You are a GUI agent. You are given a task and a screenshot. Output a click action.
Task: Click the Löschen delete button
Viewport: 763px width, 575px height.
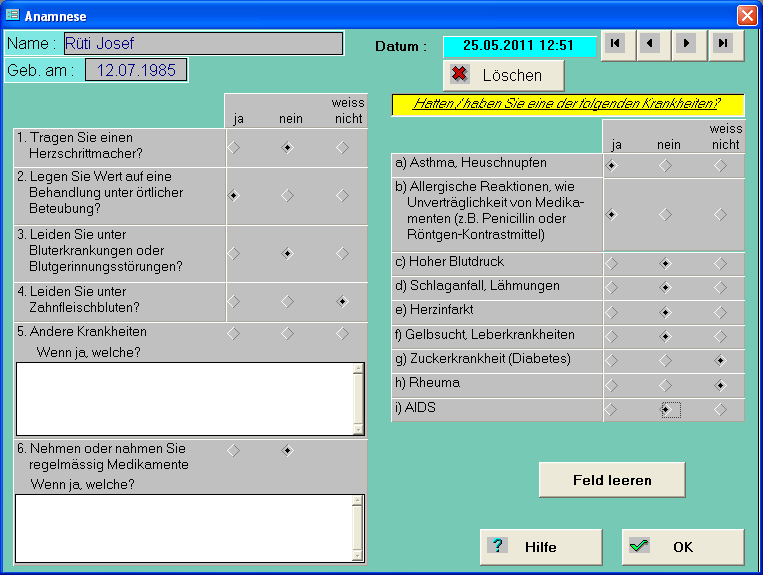pyautogui.click(x=503, y=75)
